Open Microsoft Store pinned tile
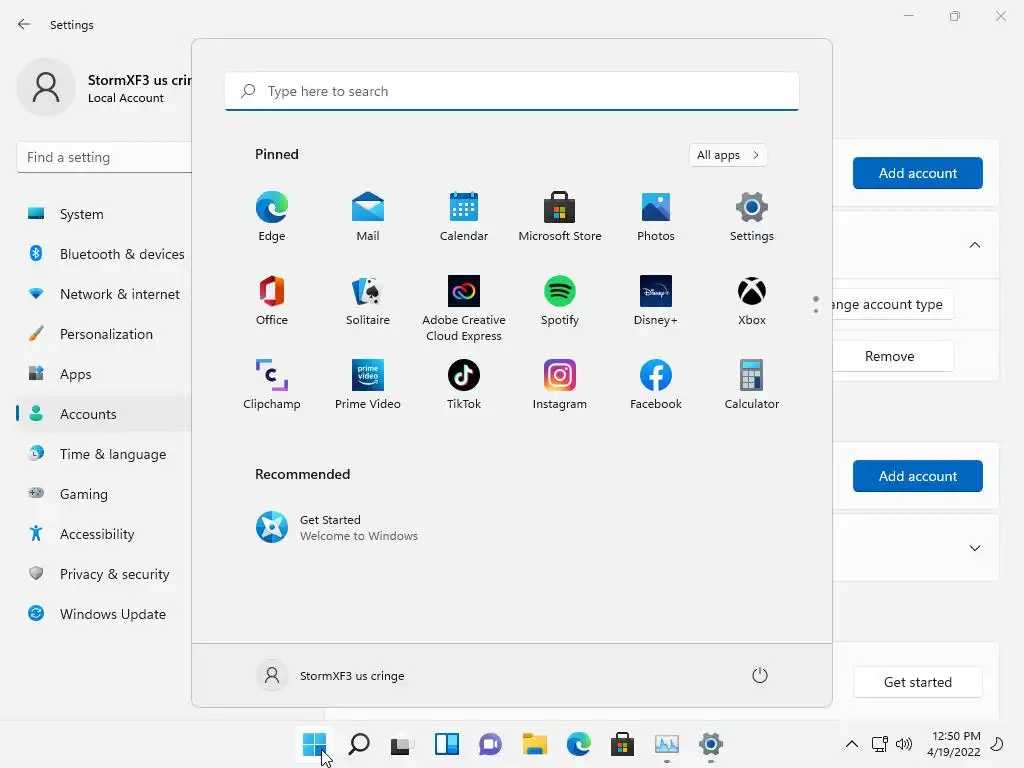The height and width of the screenshot is (768, 1024). [x=560, y=217]
